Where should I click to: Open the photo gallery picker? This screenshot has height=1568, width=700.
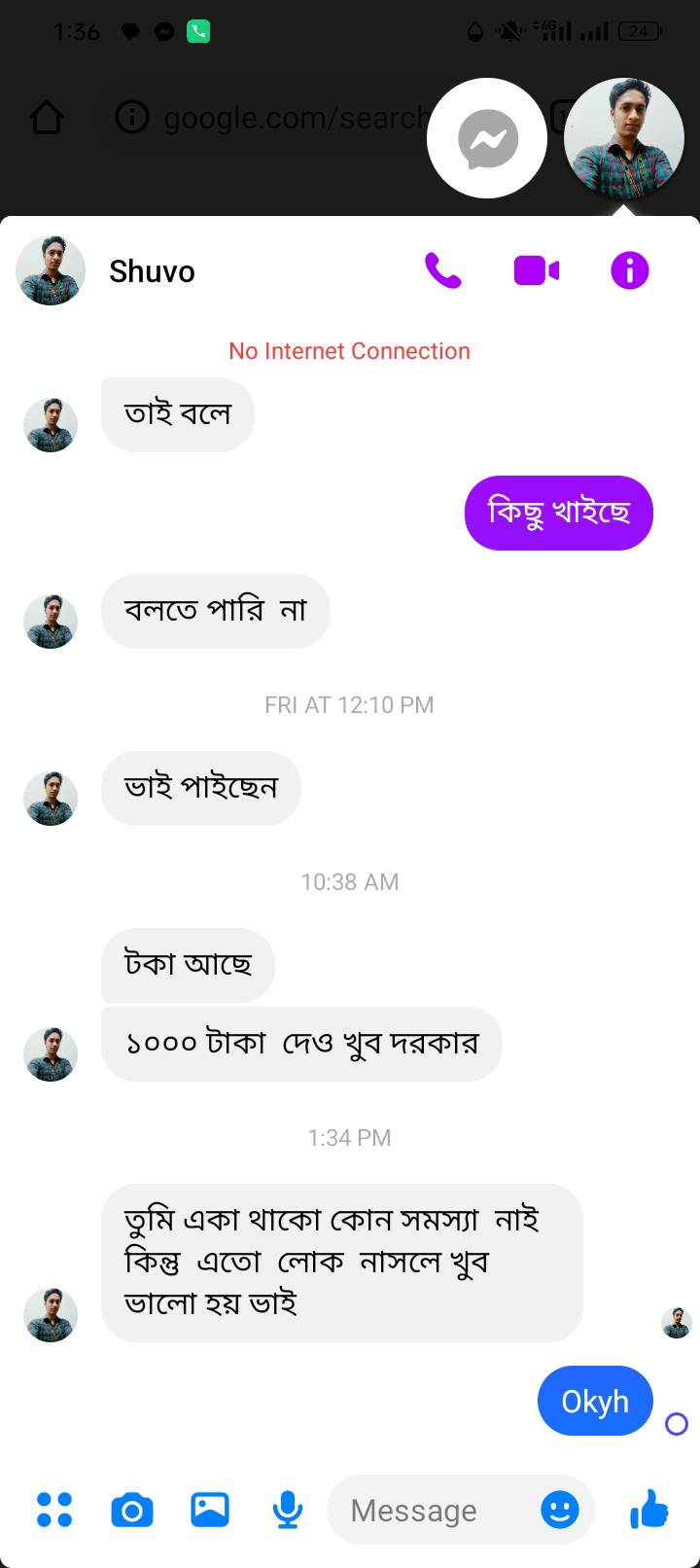coord(210,1510)
